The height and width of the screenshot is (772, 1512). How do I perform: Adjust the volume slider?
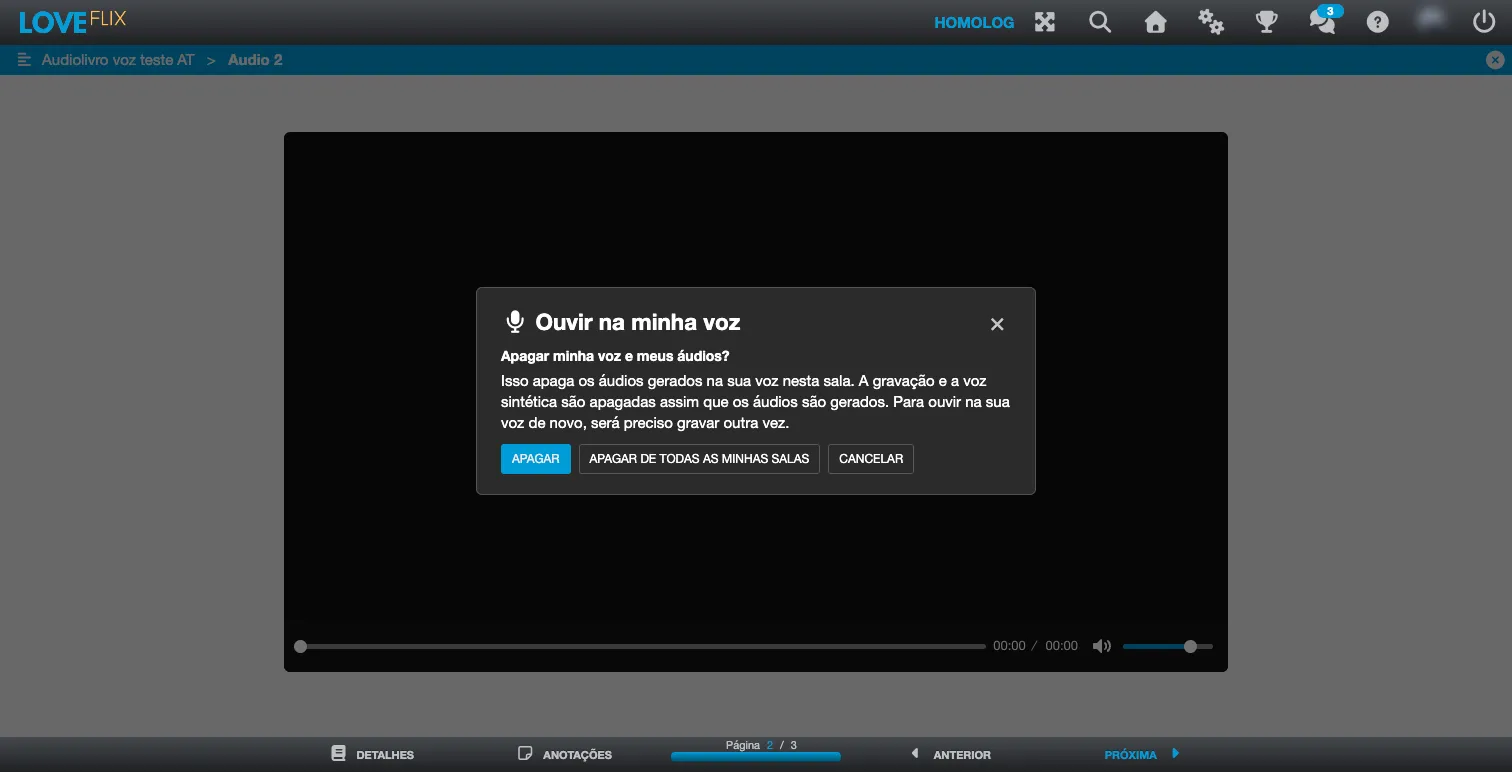1168,646
